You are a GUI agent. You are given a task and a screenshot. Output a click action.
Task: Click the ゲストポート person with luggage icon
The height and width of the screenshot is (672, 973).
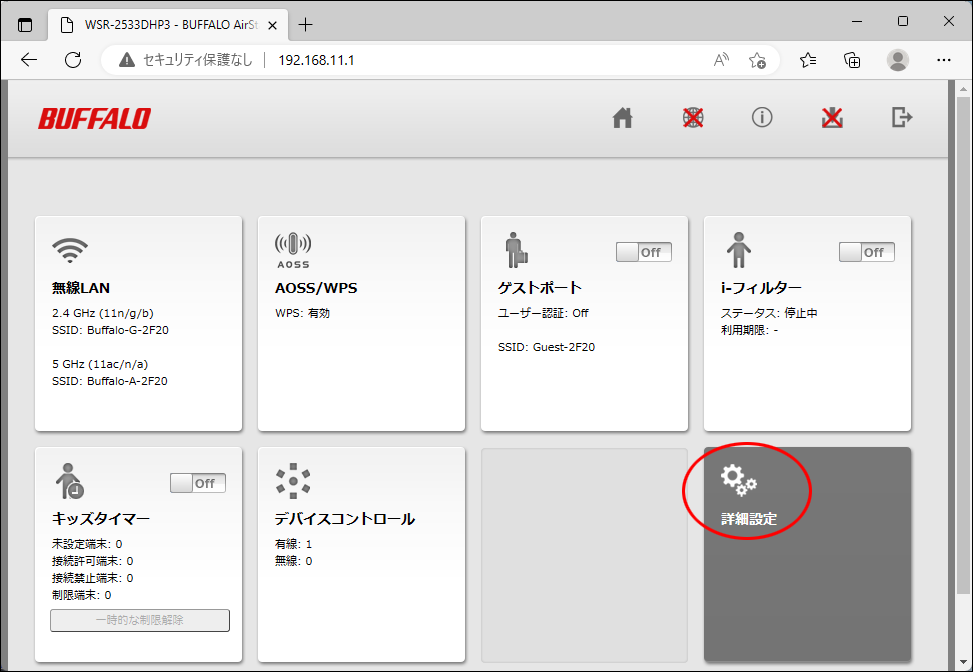tap(516, 250)
